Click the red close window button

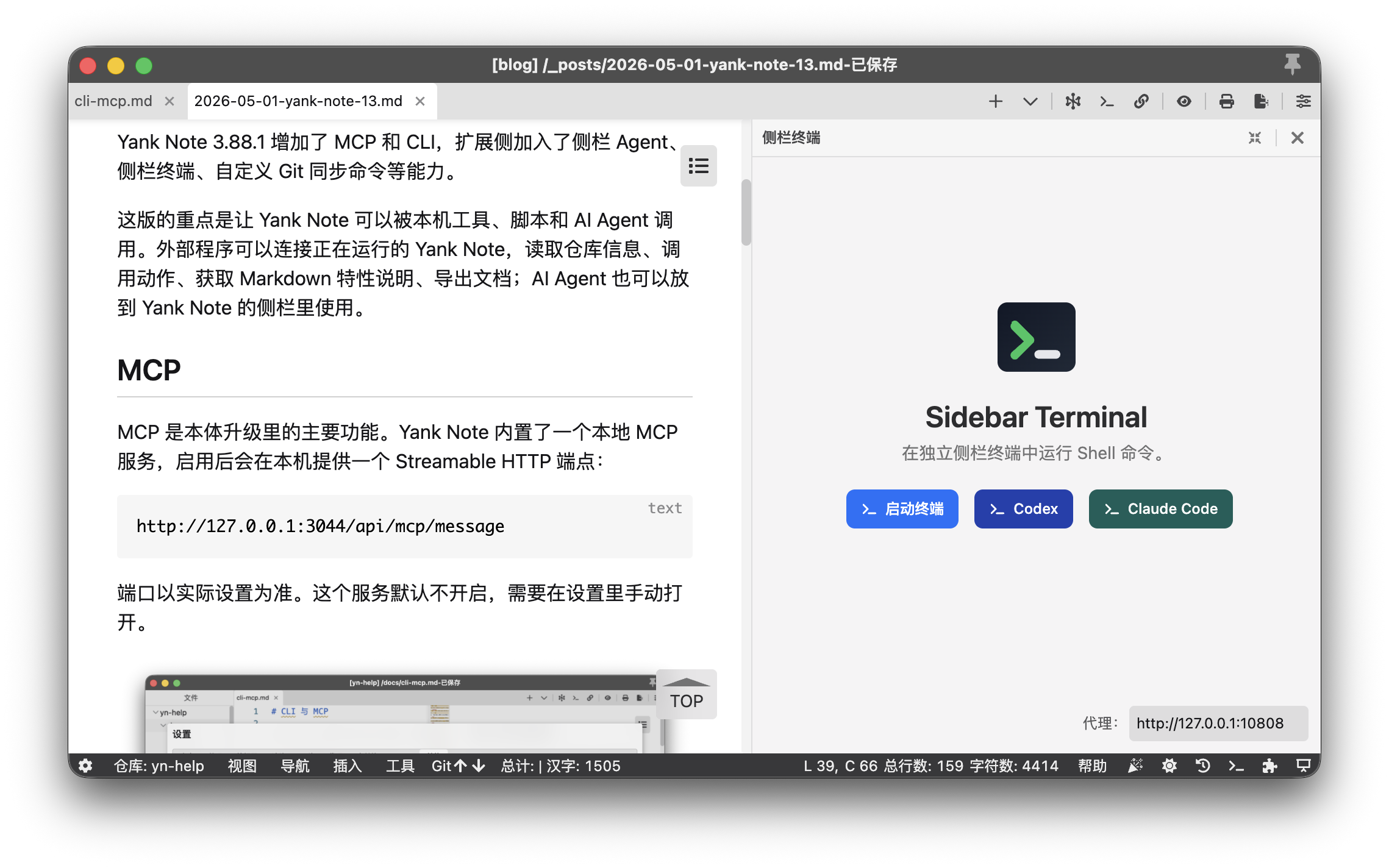(x=88, y=65)
